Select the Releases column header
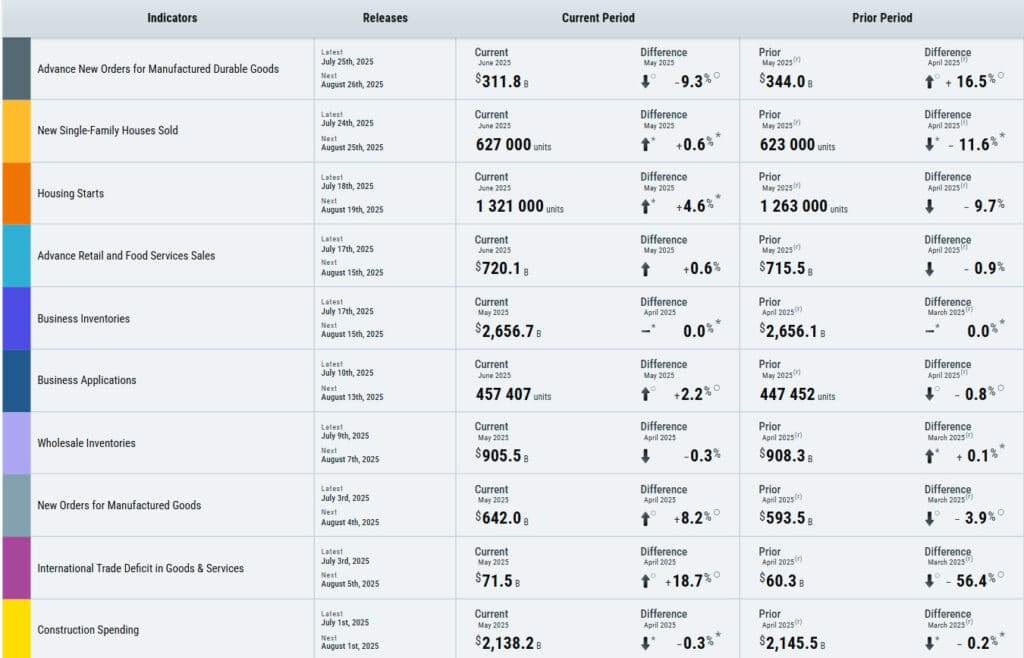1024x658 pixels. tap(385, 18)
